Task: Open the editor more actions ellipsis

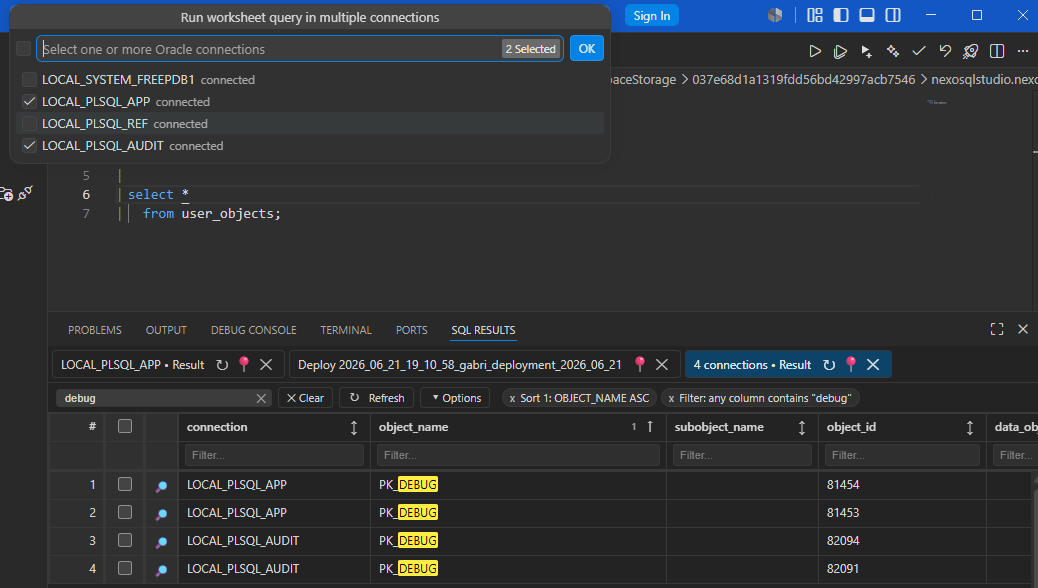Action: [1023, 51]
